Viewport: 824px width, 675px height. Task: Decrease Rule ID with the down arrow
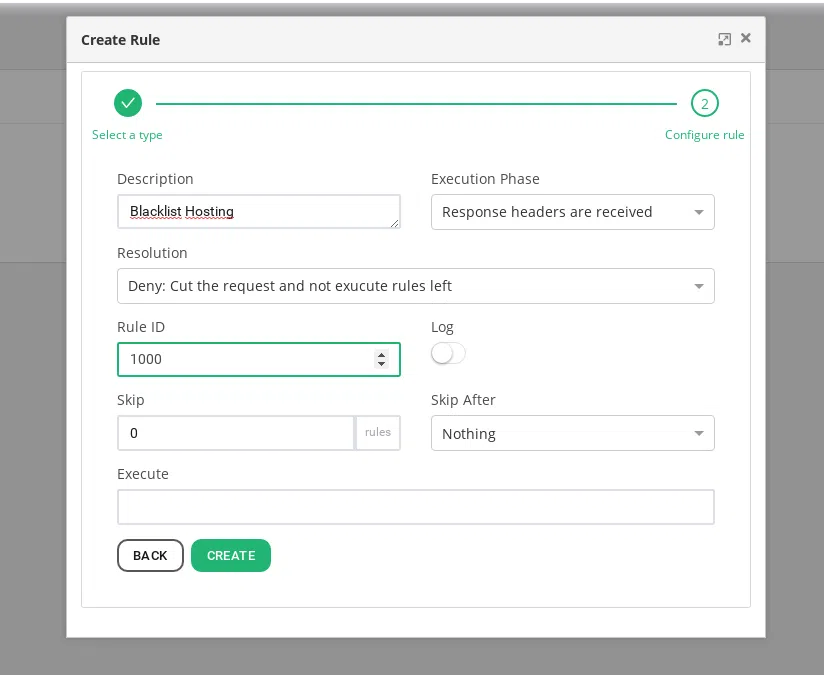coord(381,364)
